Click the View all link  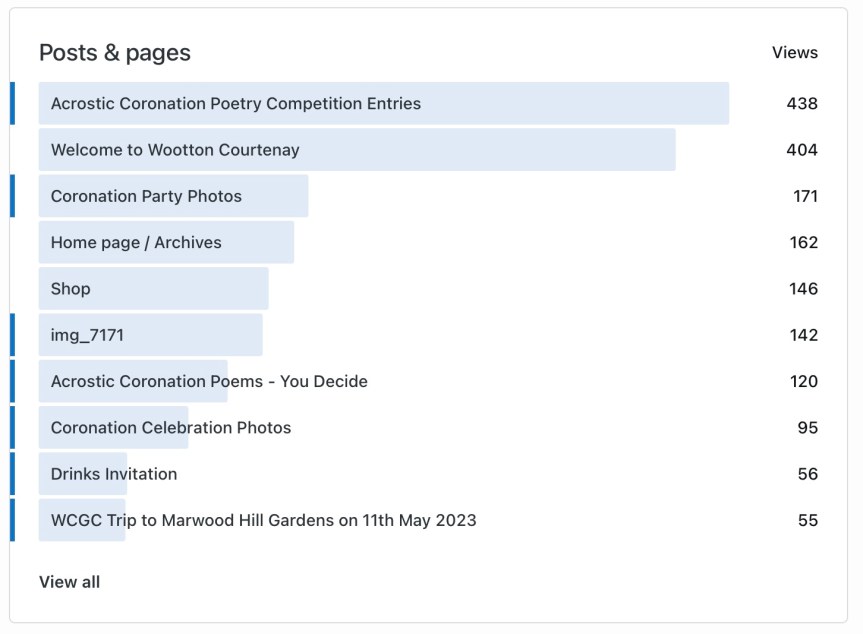[70, 582]
